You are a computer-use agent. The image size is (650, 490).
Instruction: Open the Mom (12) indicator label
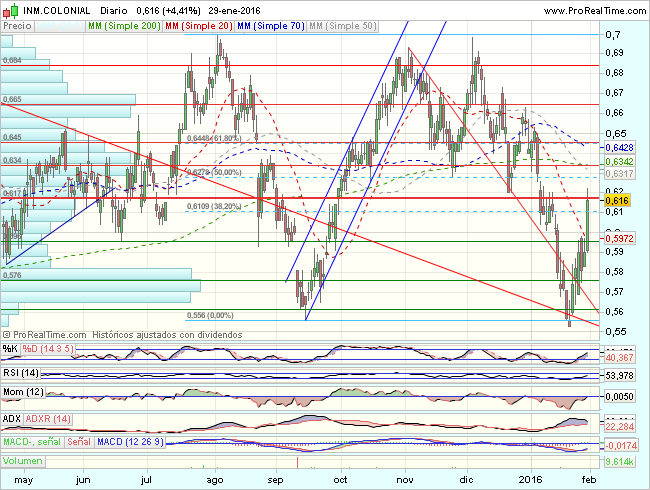coord(23,392)
